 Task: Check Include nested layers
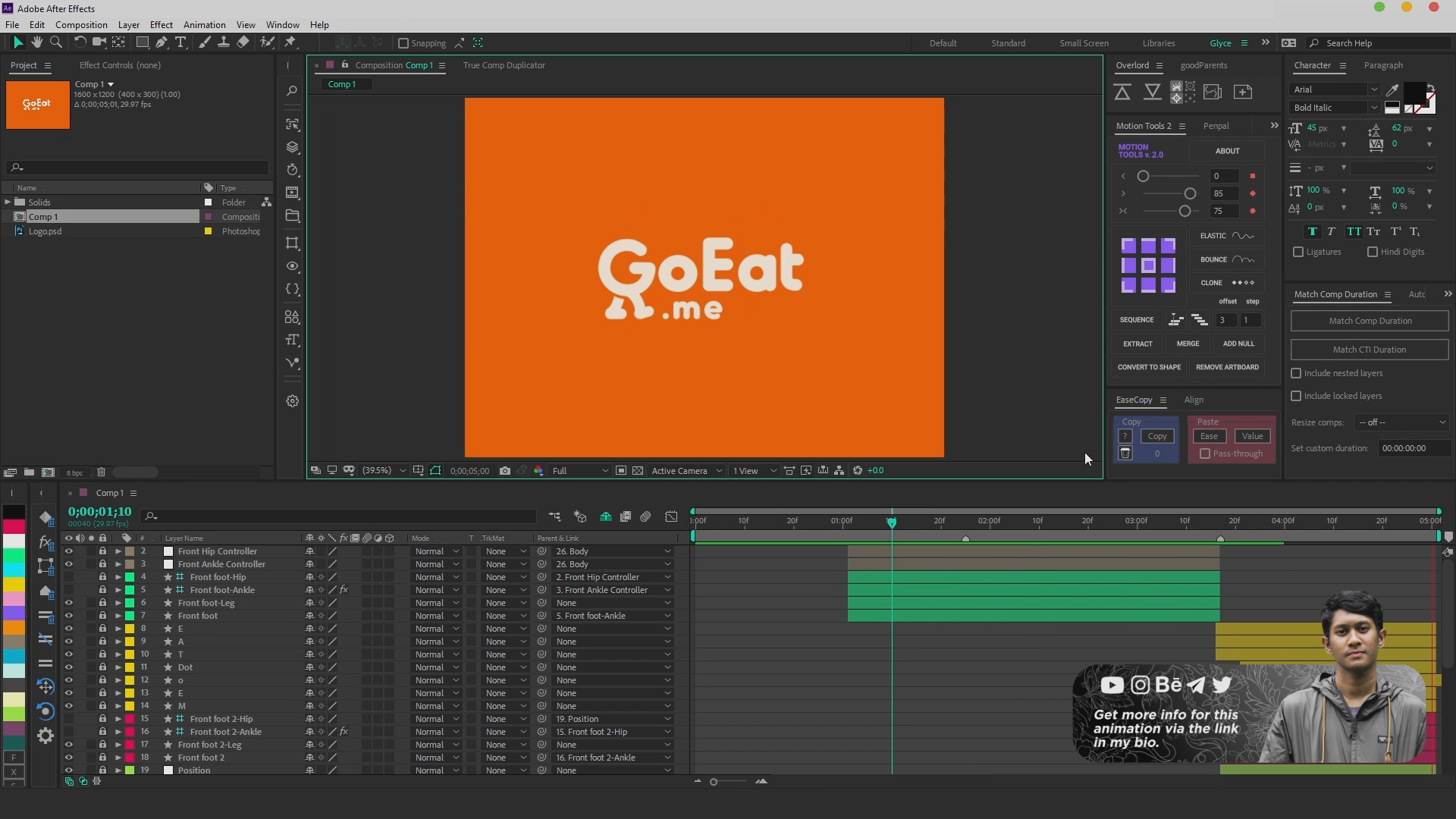click(x=1296, y=373)
